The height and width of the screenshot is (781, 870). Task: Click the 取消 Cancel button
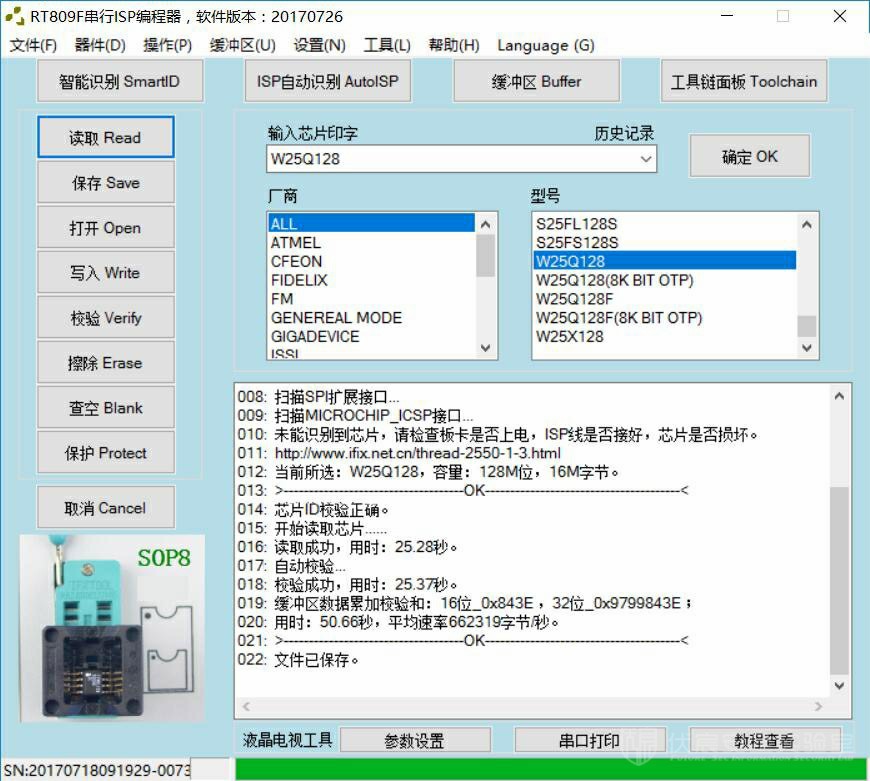(x=105, y=508)
